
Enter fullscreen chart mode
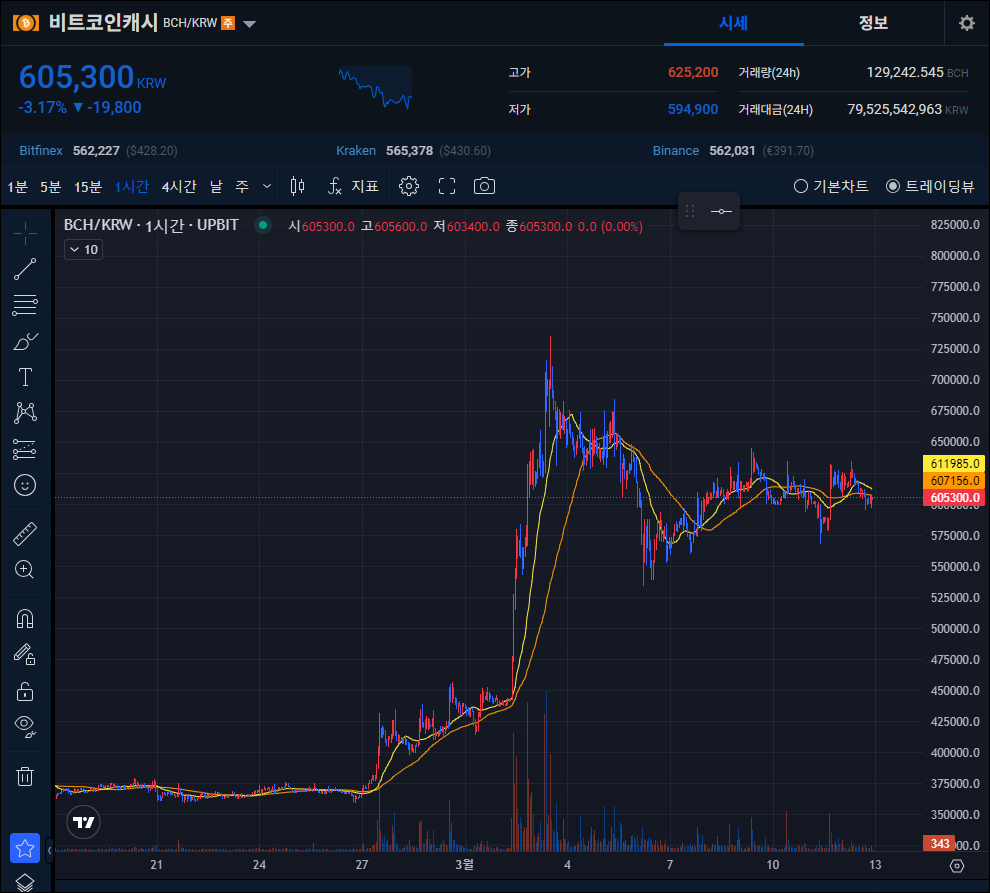[x=446, y=186]
